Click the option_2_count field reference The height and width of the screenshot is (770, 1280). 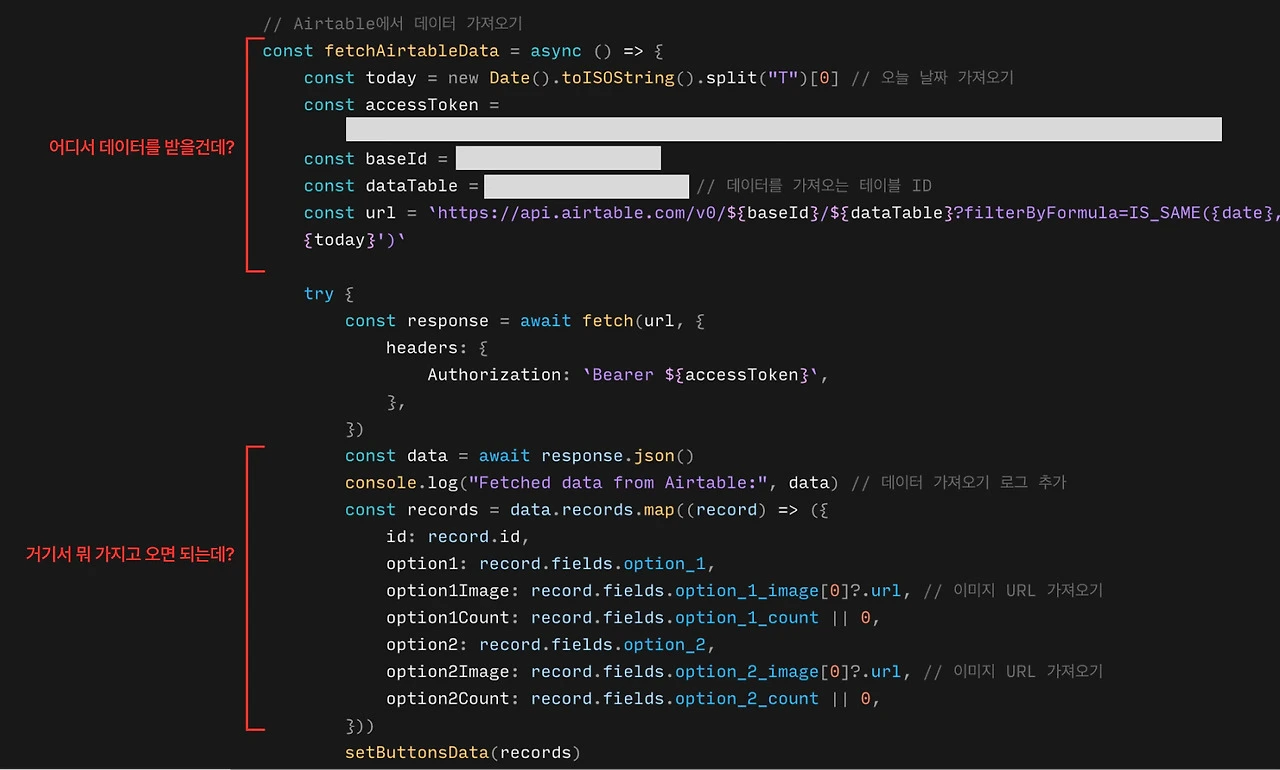tap(746, 699)
